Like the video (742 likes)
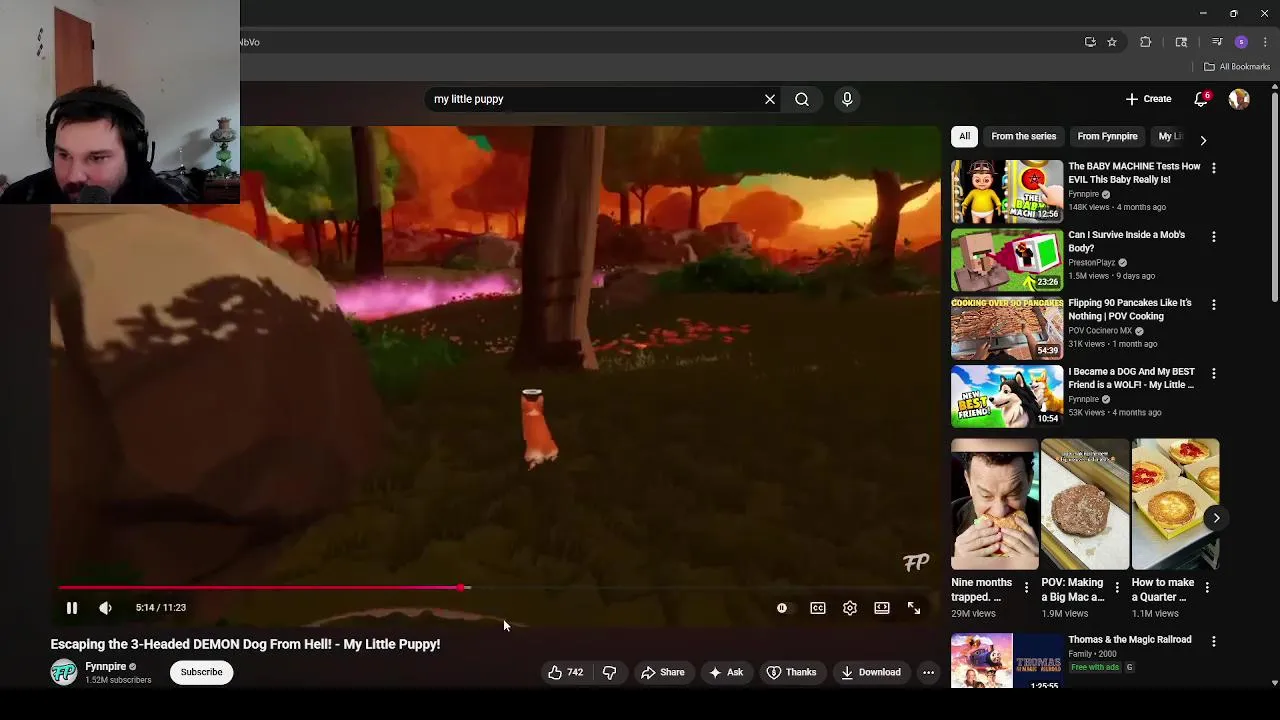 565,672
